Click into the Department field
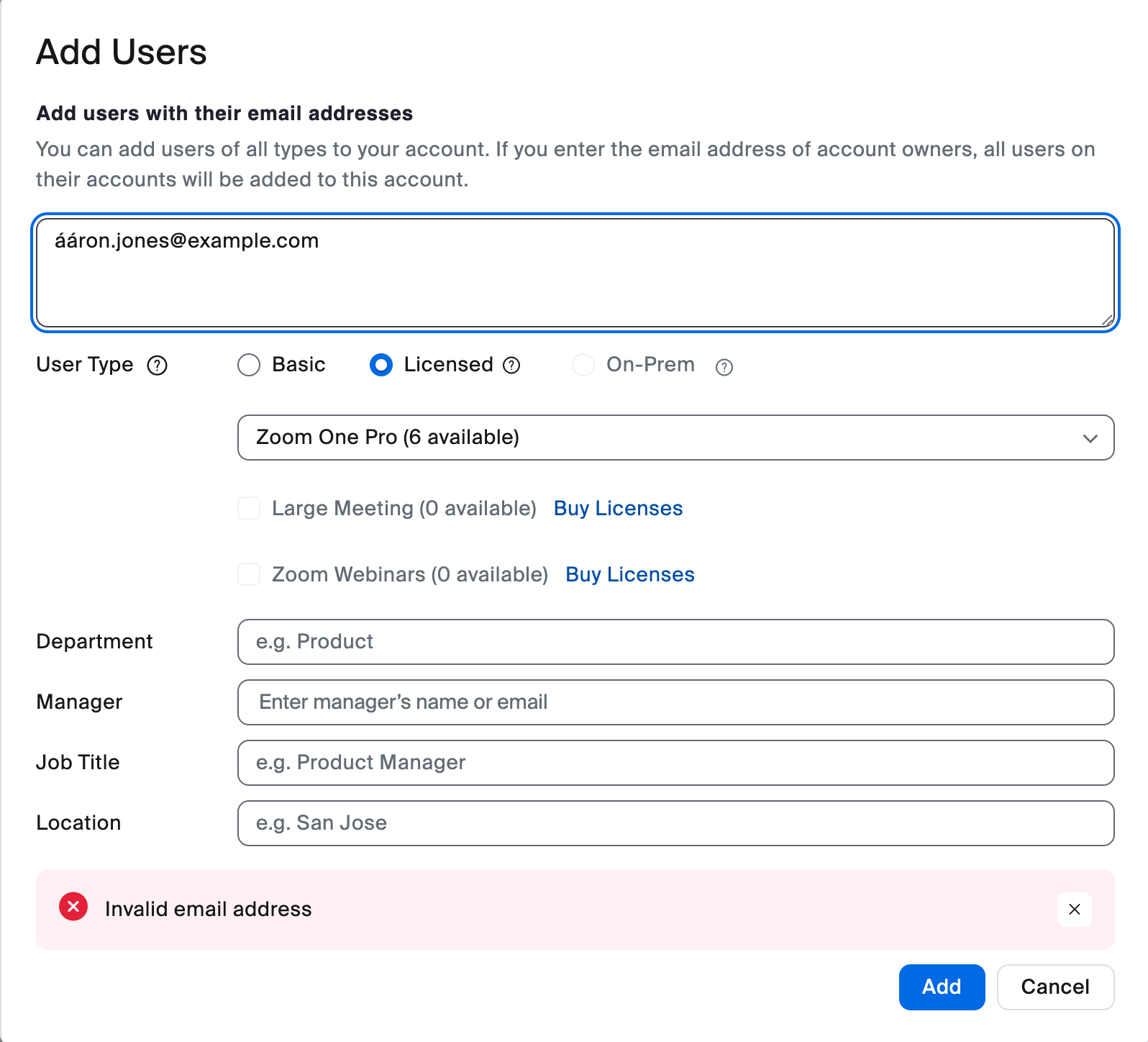Viewport: 1148px width, 1042px height. [x=675, y=642]
